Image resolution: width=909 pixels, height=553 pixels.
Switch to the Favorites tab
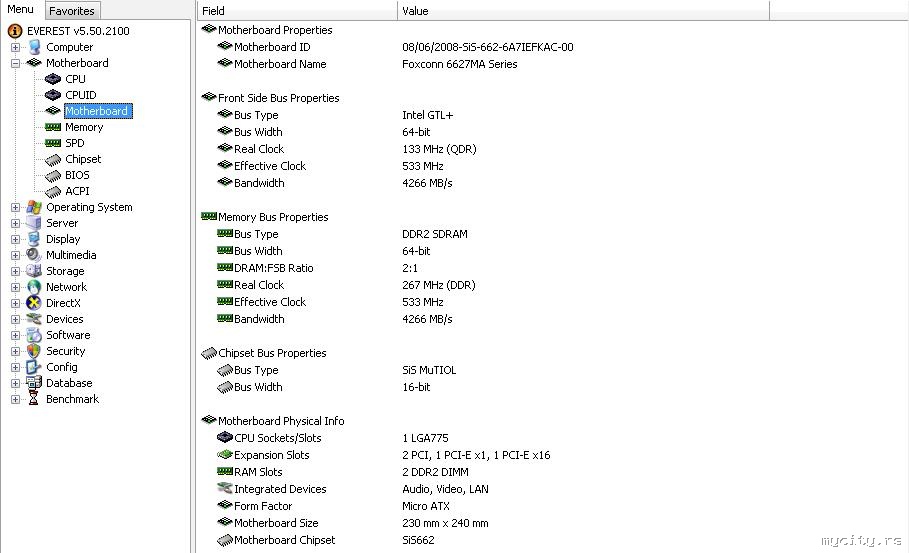click(72, 11)
